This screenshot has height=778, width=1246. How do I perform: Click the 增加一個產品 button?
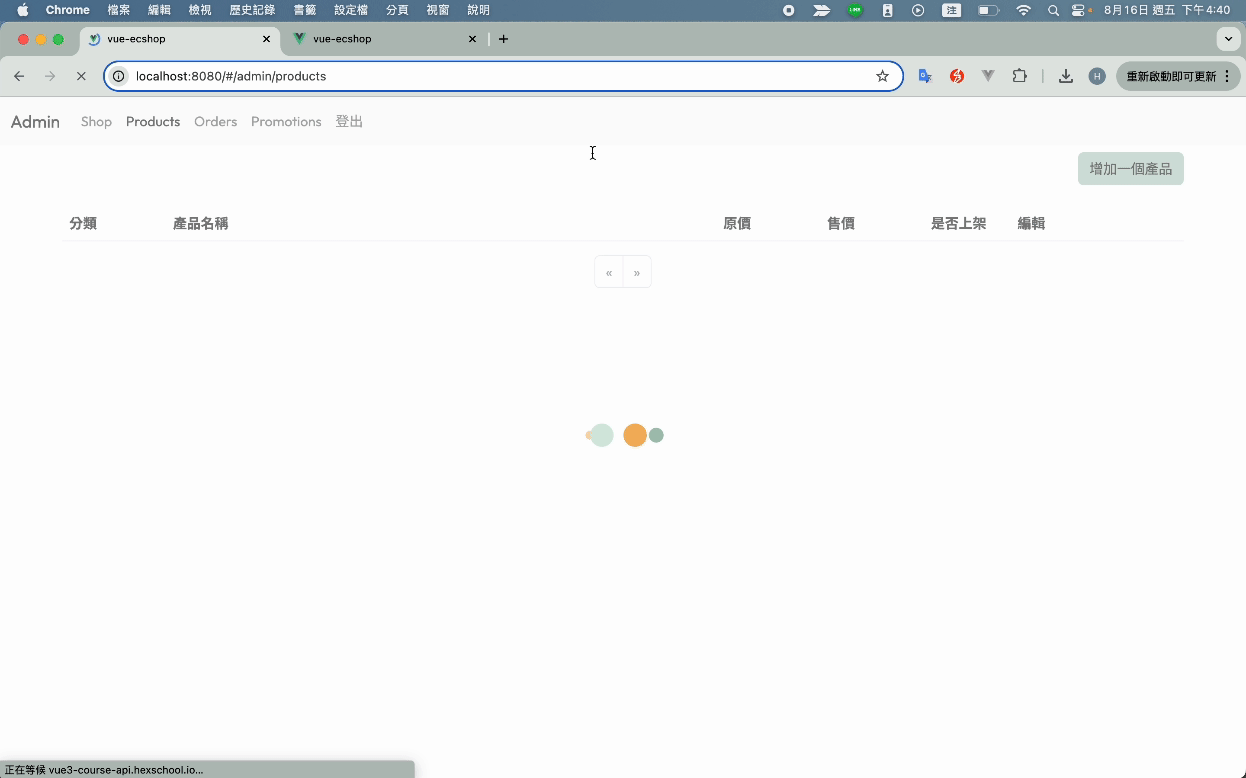[x=1130, y=169]
